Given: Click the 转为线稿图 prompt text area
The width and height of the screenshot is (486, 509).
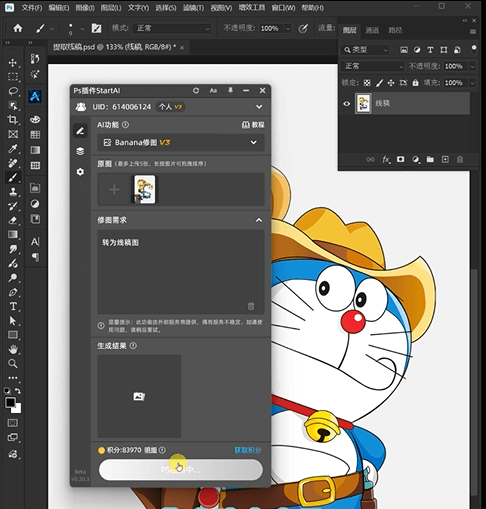Looking at the screenshot, I should 181,272.
